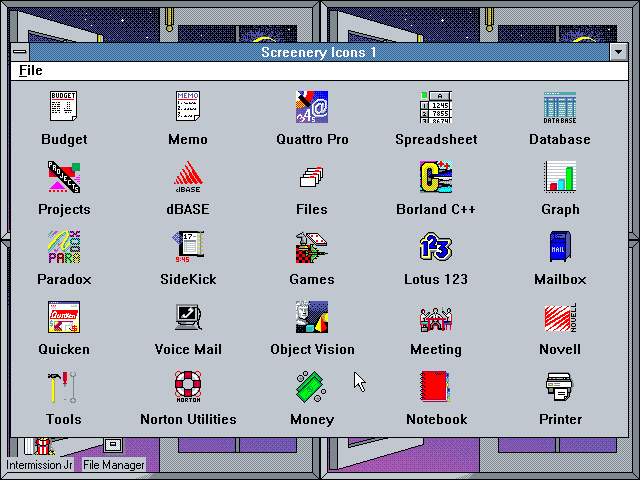Click the dBASE icon
Screen dimensions: 640x480
(x=188, y=177)
